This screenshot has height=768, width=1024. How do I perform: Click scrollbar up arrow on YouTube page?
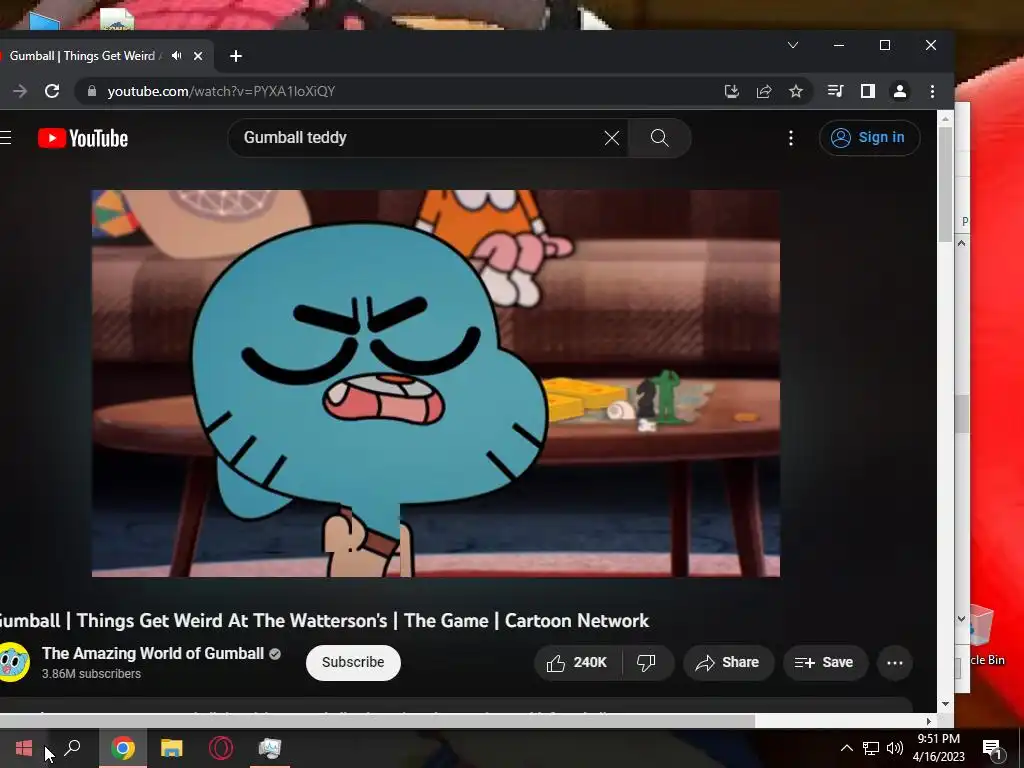pyautogui.click(x=945, y=119)
